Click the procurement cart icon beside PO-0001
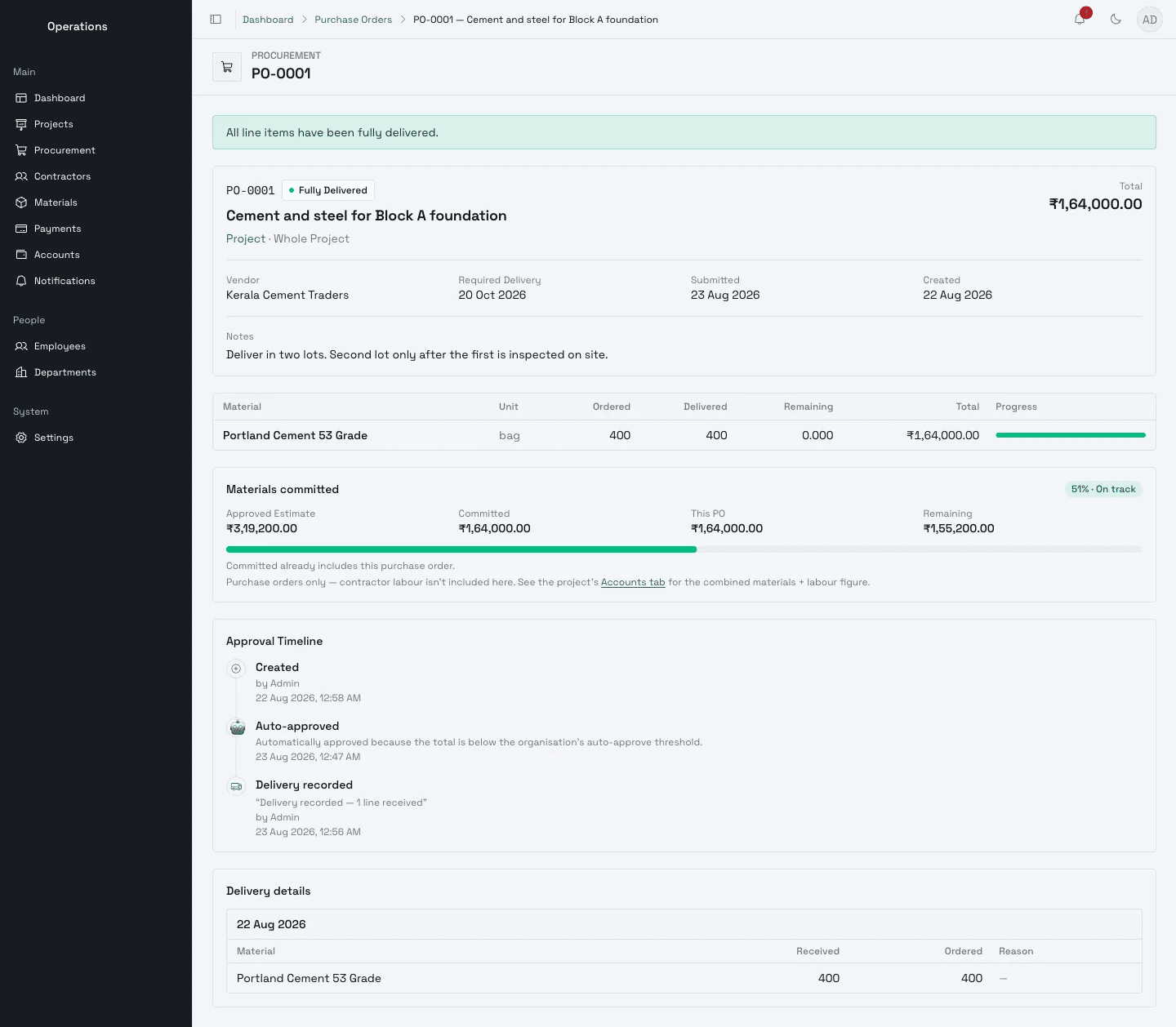This screenshot has width=1176, height=1027. tap(227, 67)
